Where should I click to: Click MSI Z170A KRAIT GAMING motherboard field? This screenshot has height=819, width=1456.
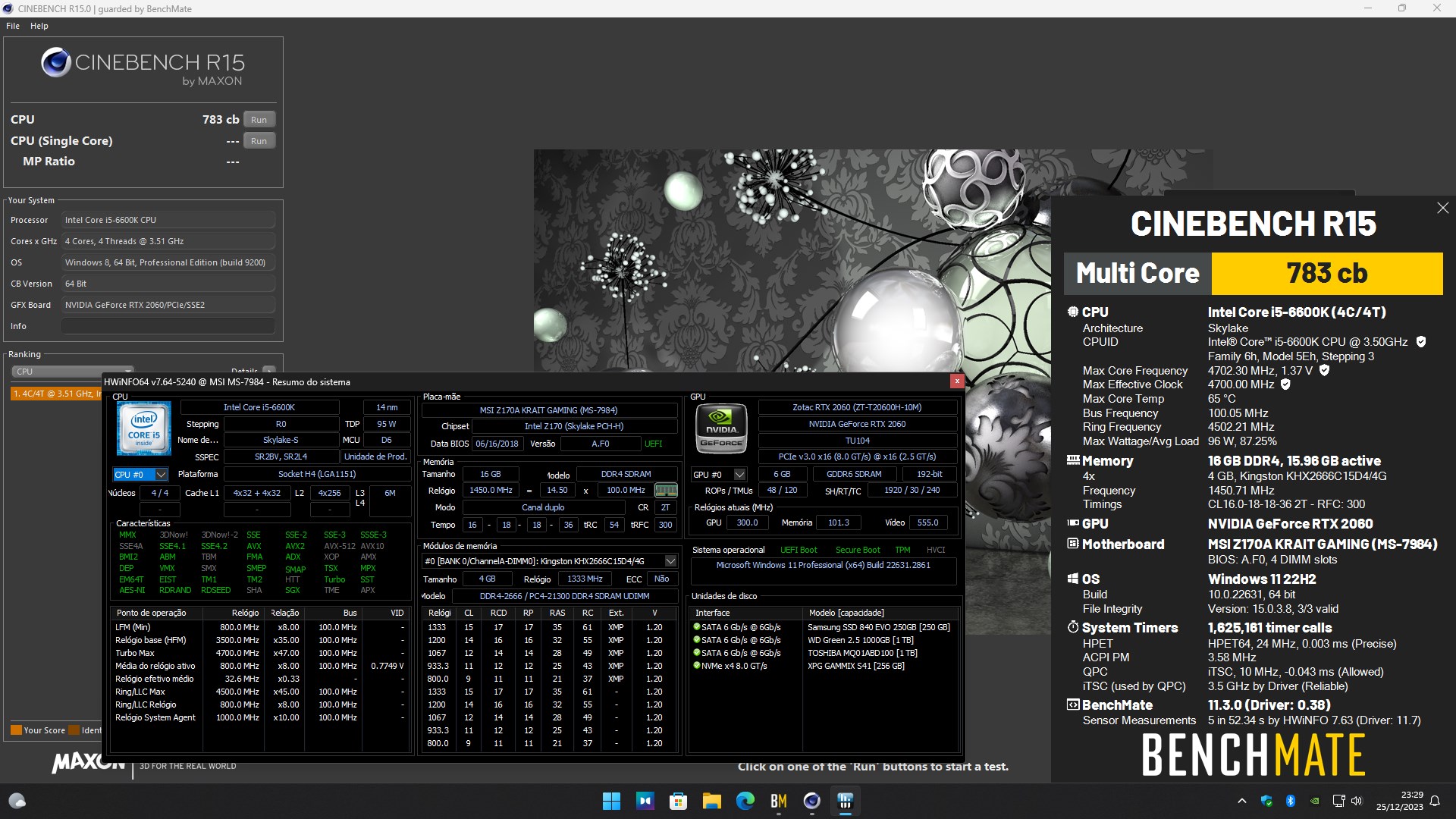(549, 410)
